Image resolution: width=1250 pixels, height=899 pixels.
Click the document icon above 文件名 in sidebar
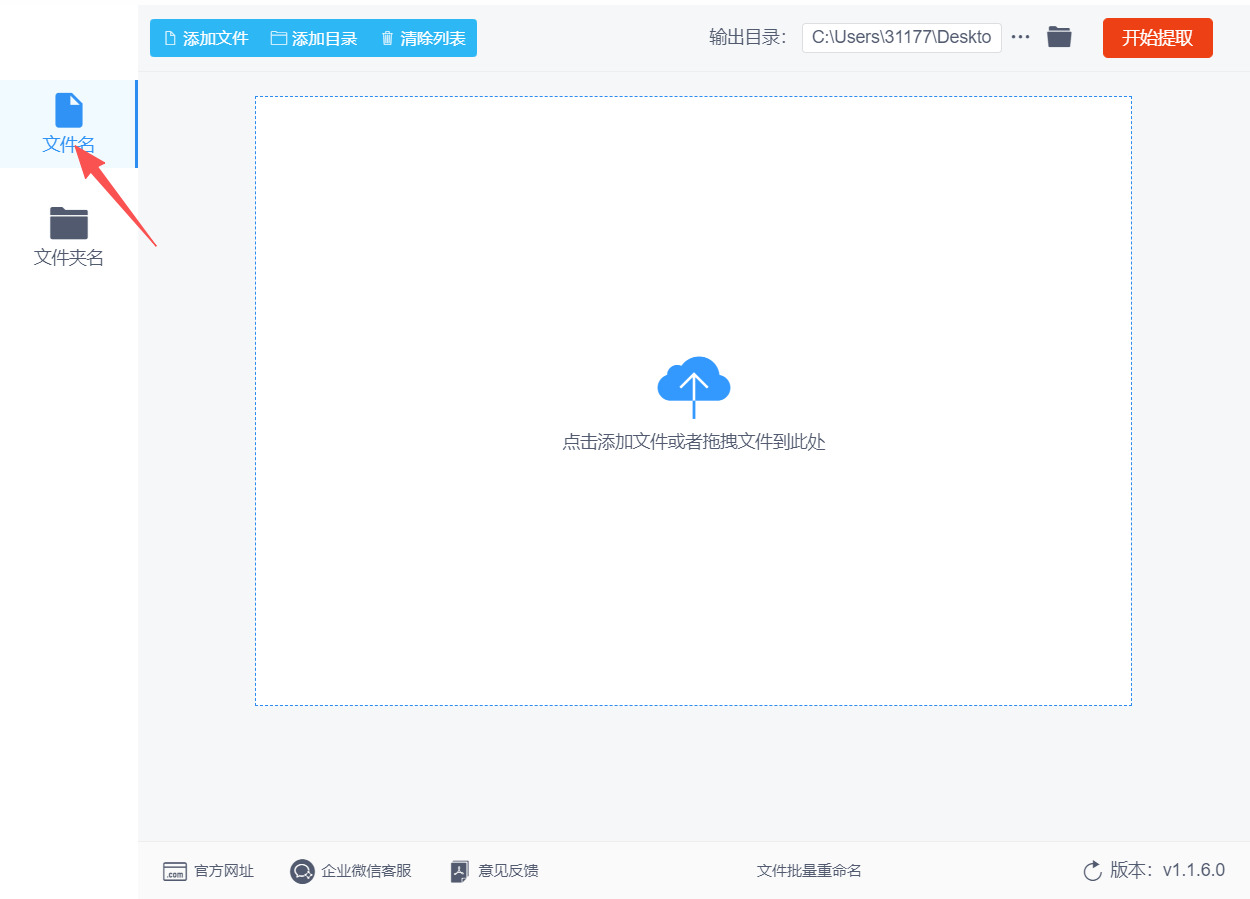tap(68, 109)
